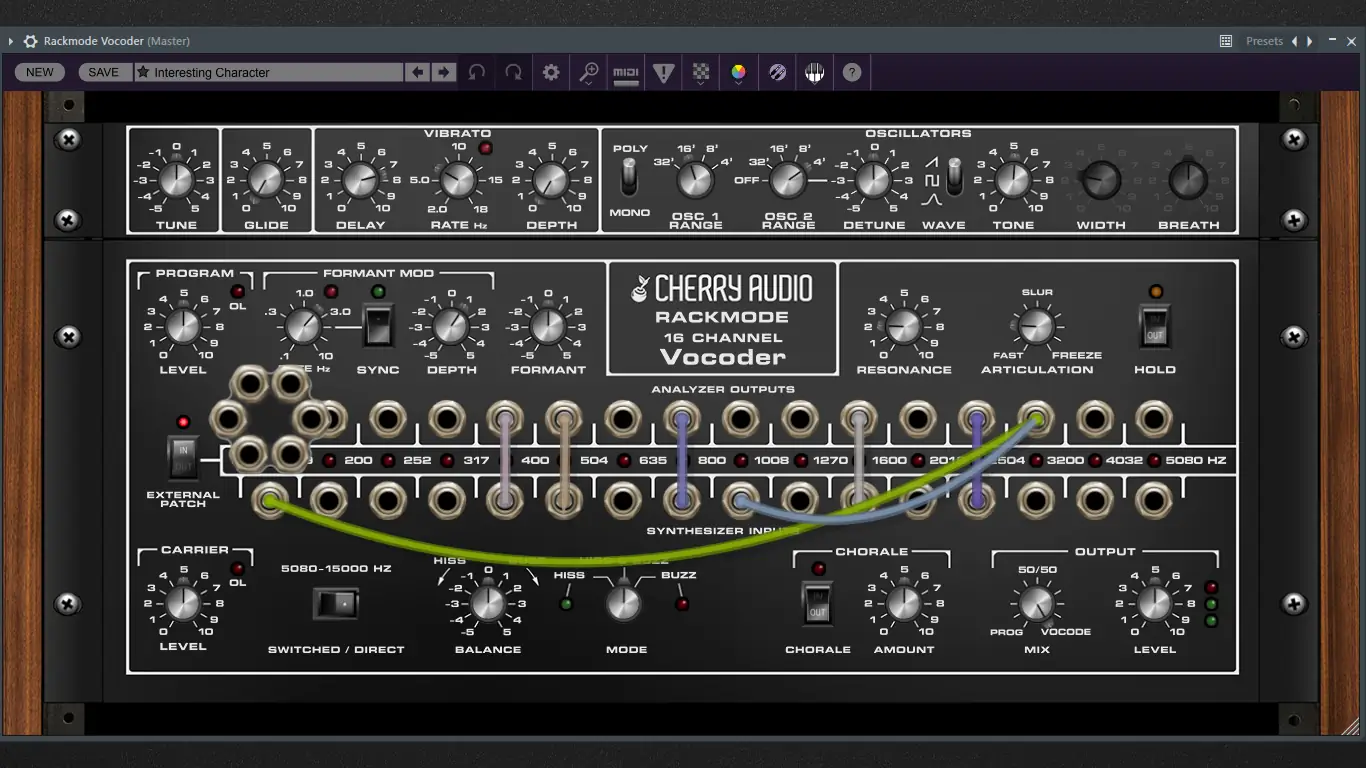Click the Carrier LEVEL knob
The image size is (1366, 768).
182,604
